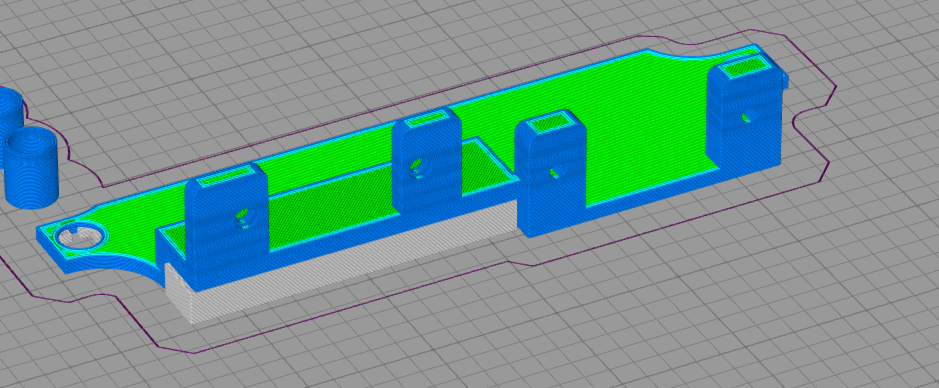Click the screw hole in leftmost tab
This screenshot has width=939, height=388.
[x=243, y=218]
